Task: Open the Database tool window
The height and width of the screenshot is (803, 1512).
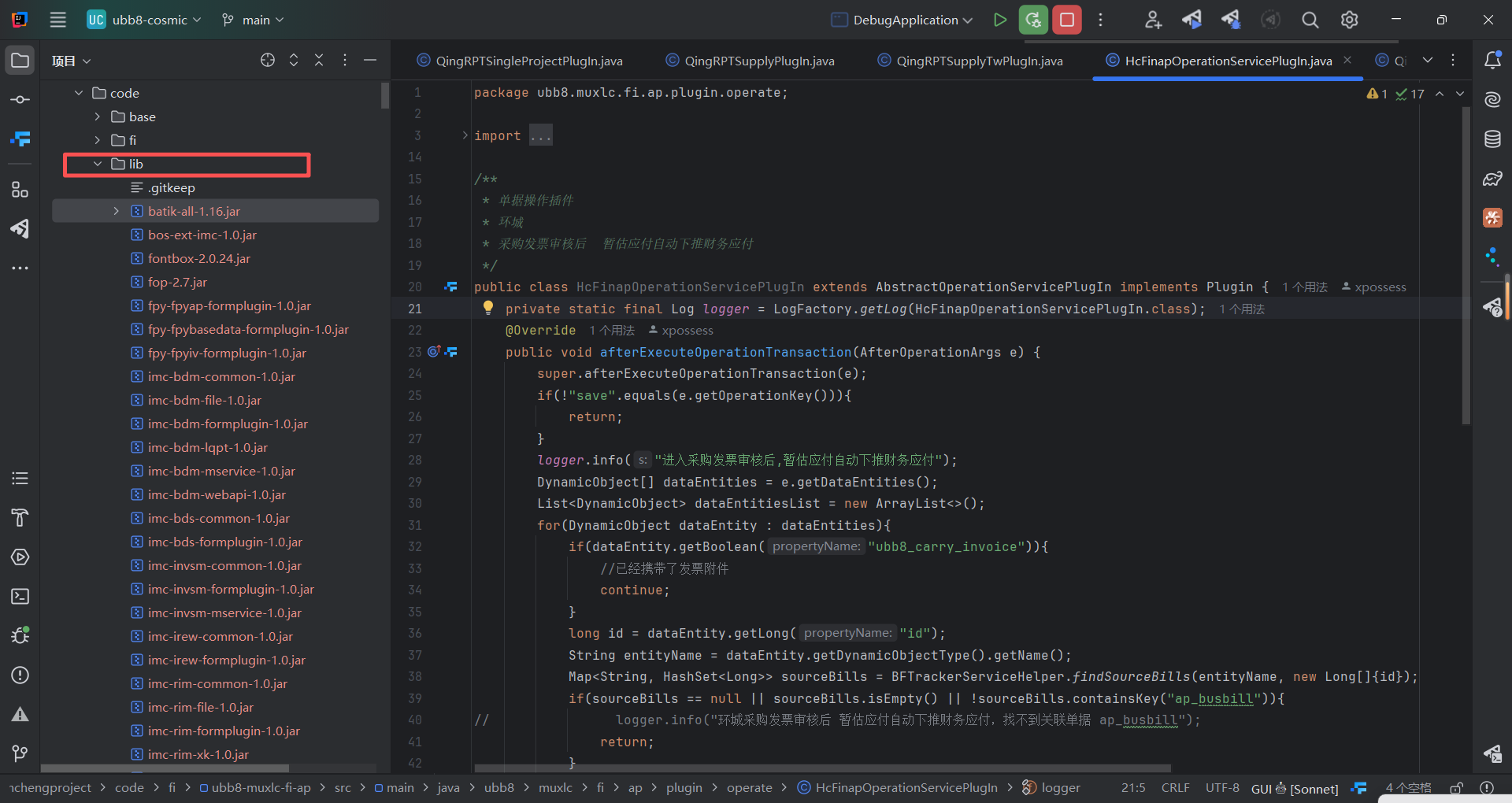Action: pos(1492,139)
